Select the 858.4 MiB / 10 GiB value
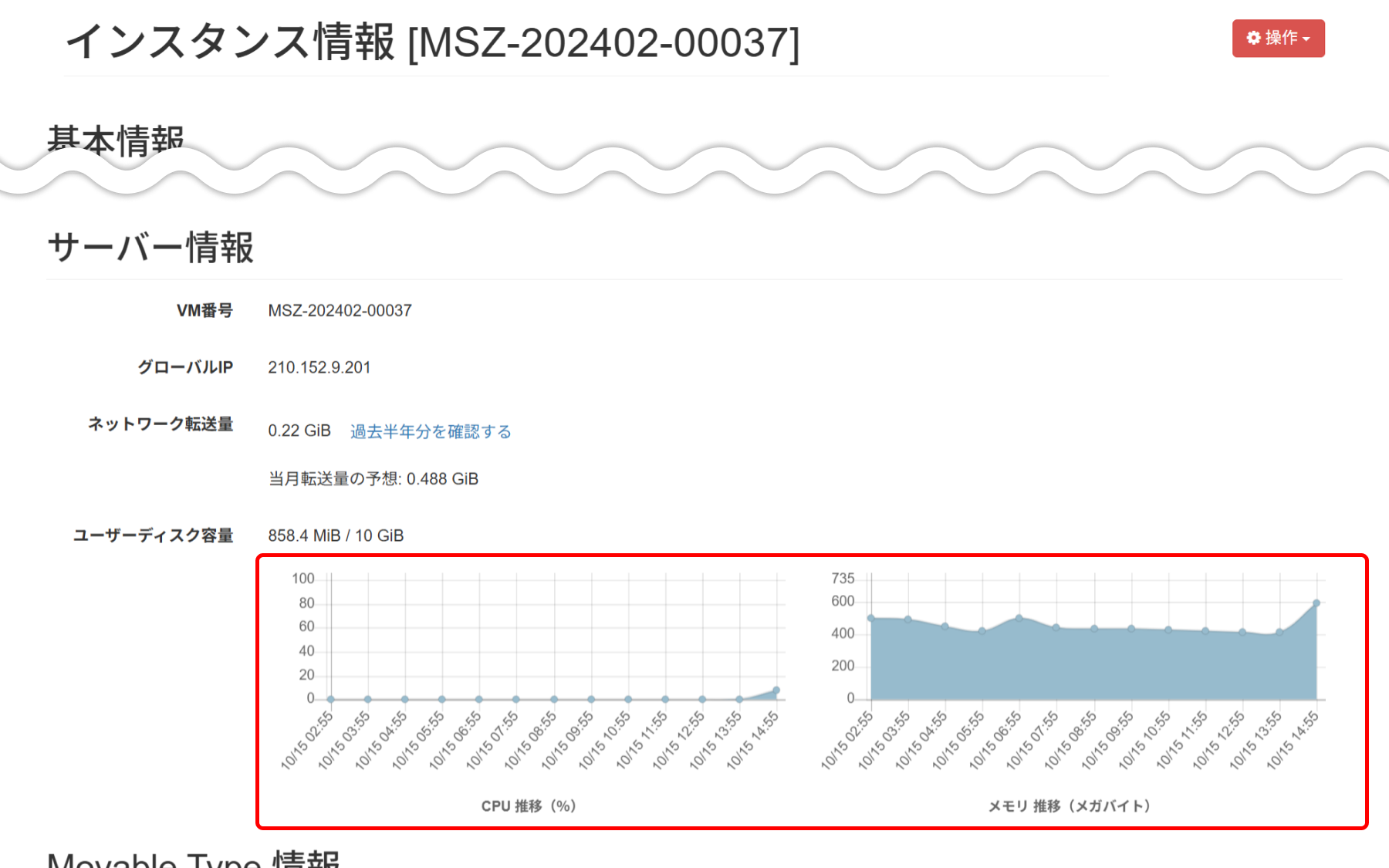The height and width of the screenshot is (868, 1389). (336, 535)
